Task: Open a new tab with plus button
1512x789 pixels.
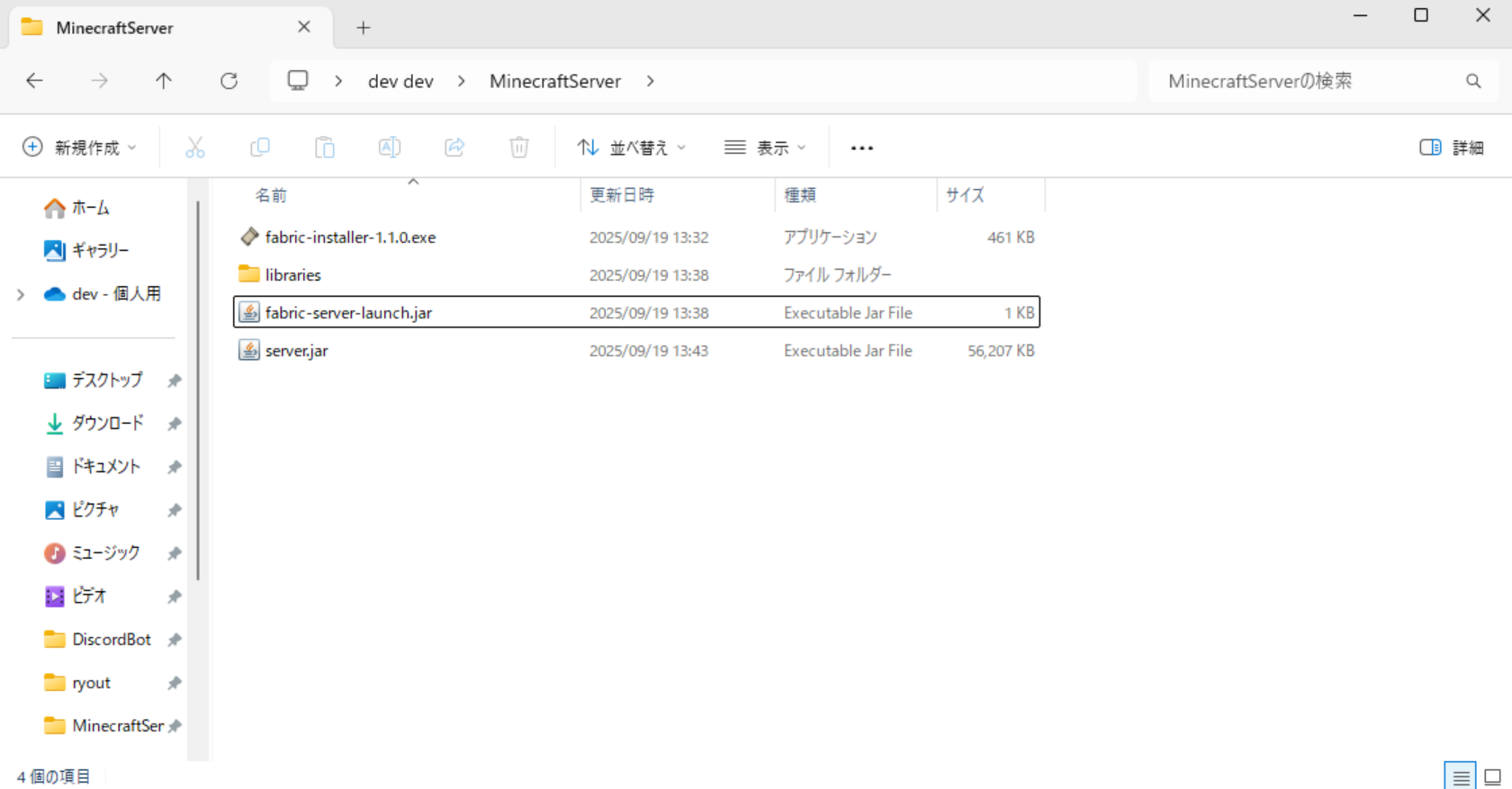Action: 364,28
